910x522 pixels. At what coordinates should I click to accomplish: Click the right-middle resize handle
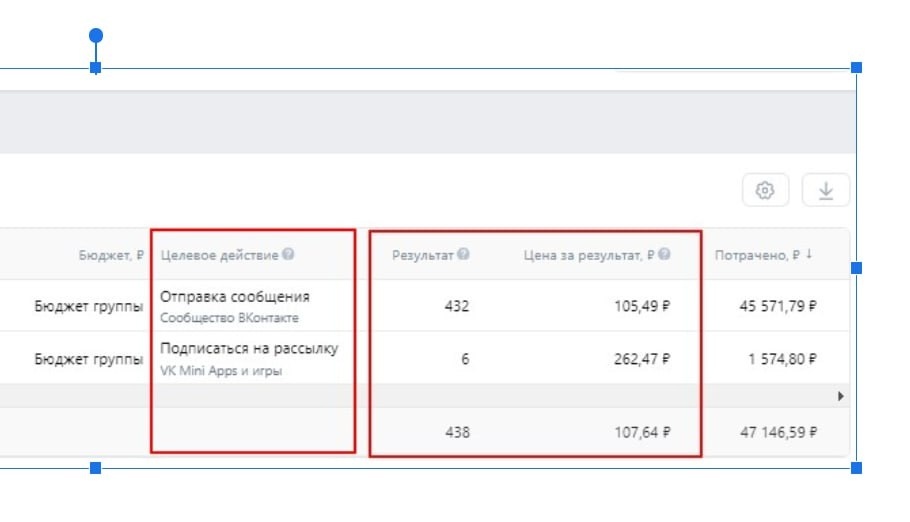[856, 268]
